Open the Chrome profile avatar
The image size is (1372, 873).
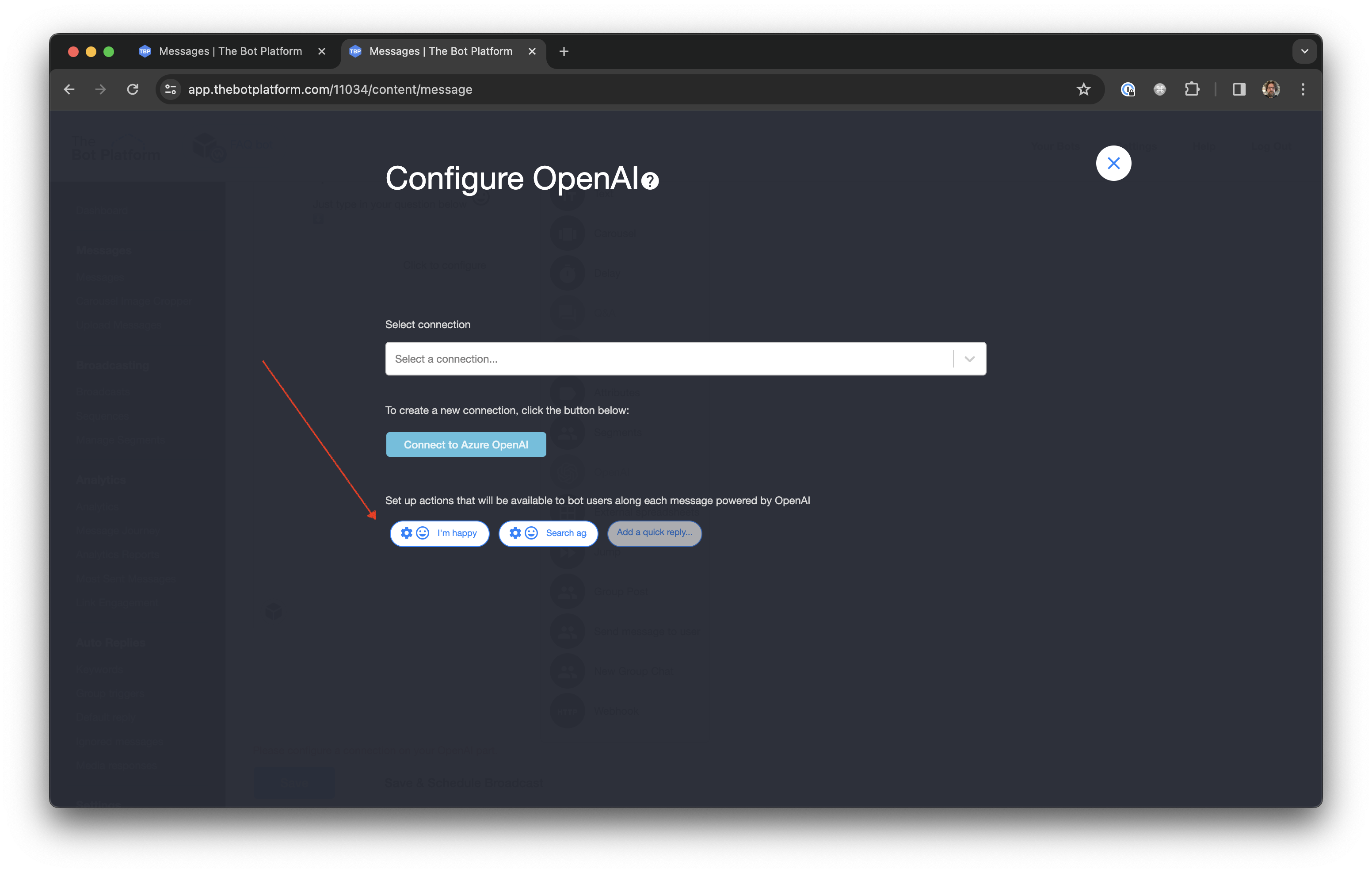coord(1271,89)
